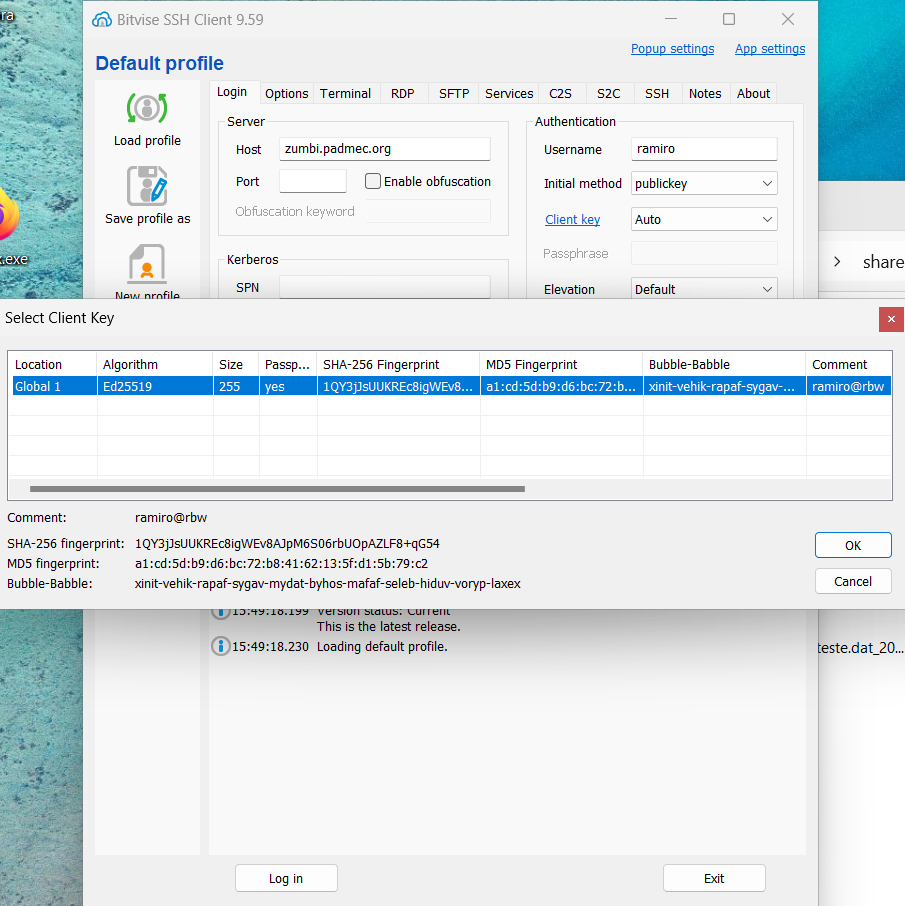Image resolution: width=905 pixels, height=906 pixels.
Task: Click the Firefox desktop icon
Action: [x=8, y=216]
